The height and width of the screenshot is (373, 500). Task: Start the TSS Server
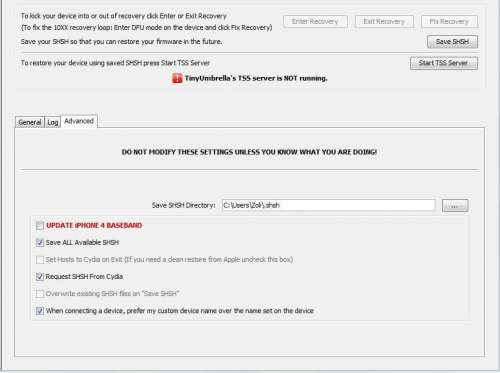point(444,63)
